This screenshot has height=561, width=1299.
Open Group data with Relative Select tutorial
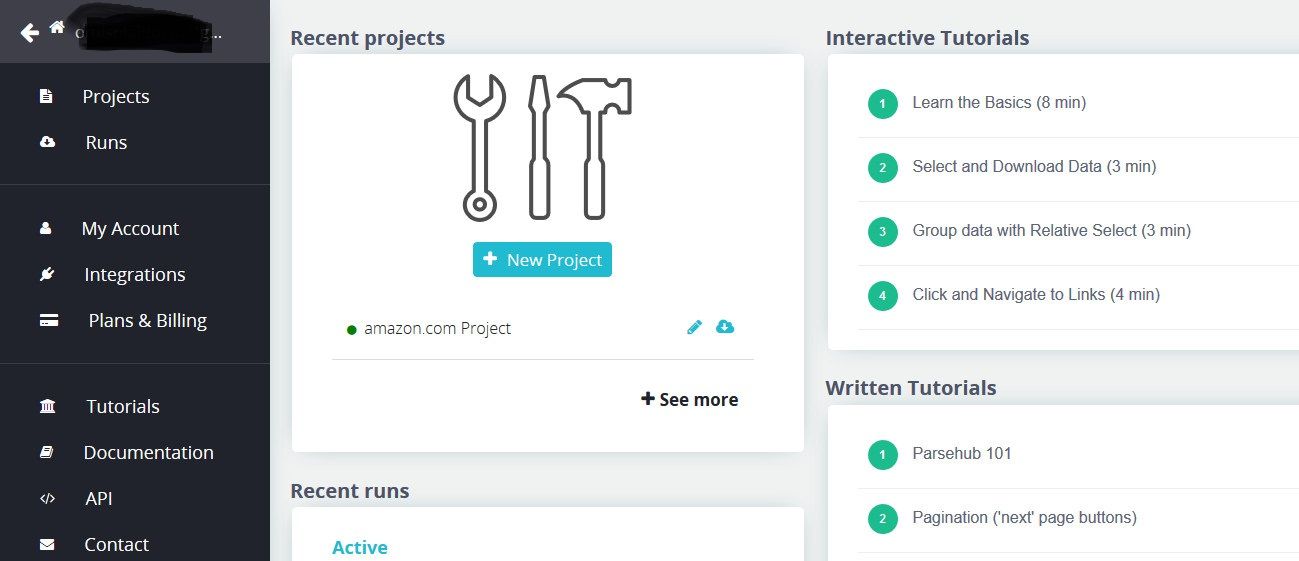click(1050, 231)
